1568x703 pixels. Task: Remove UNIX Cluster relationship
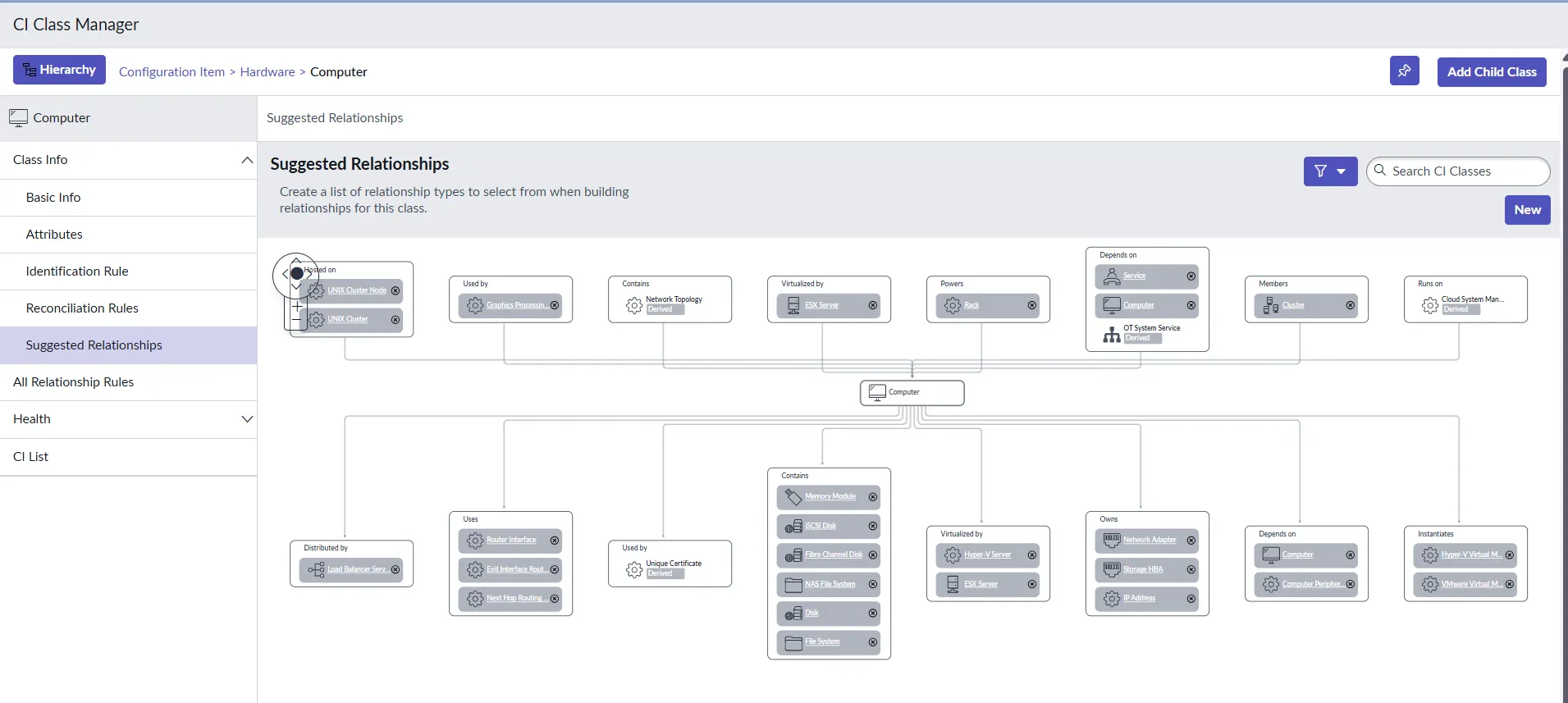pyautogui.click(x=395, y=320)
